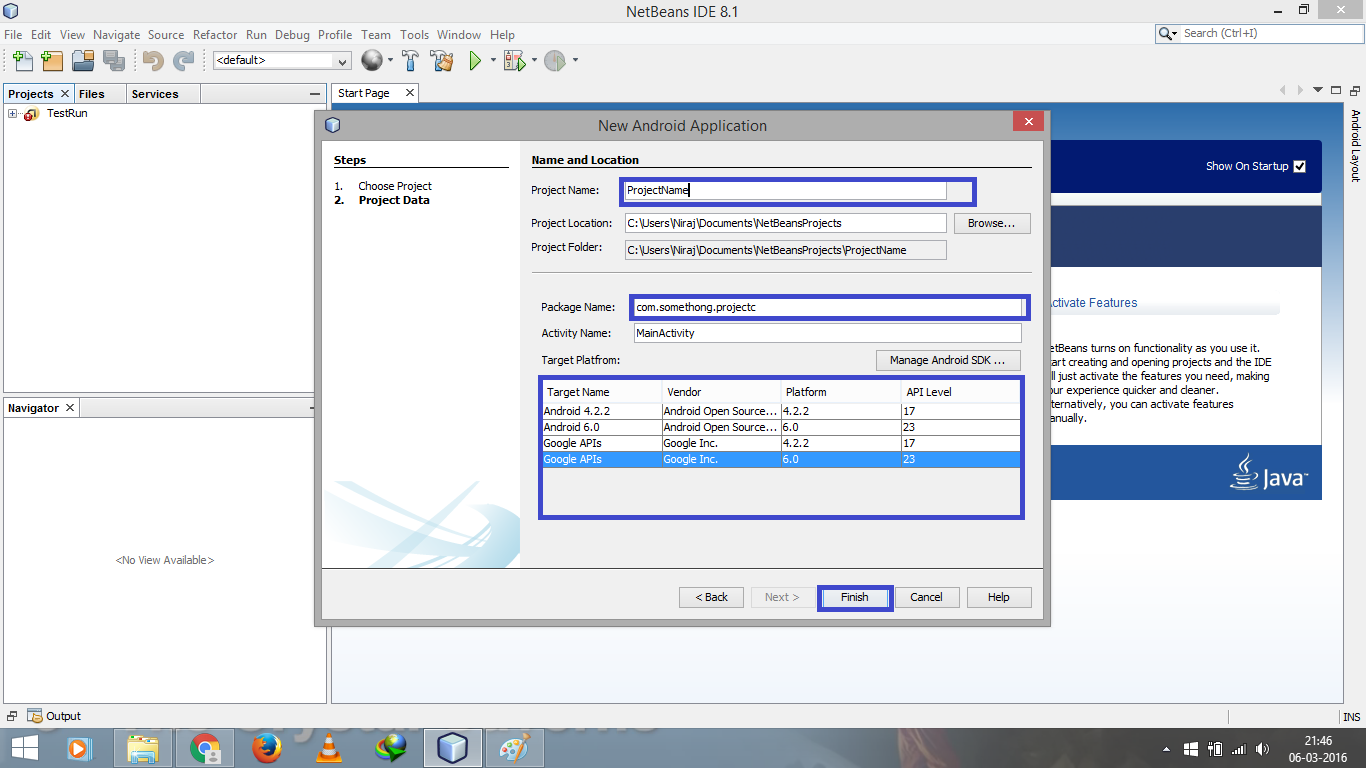Expand the TestRun project node
Image resolution: width=1366 pixels, height=768 pixels.
[13, 114]
